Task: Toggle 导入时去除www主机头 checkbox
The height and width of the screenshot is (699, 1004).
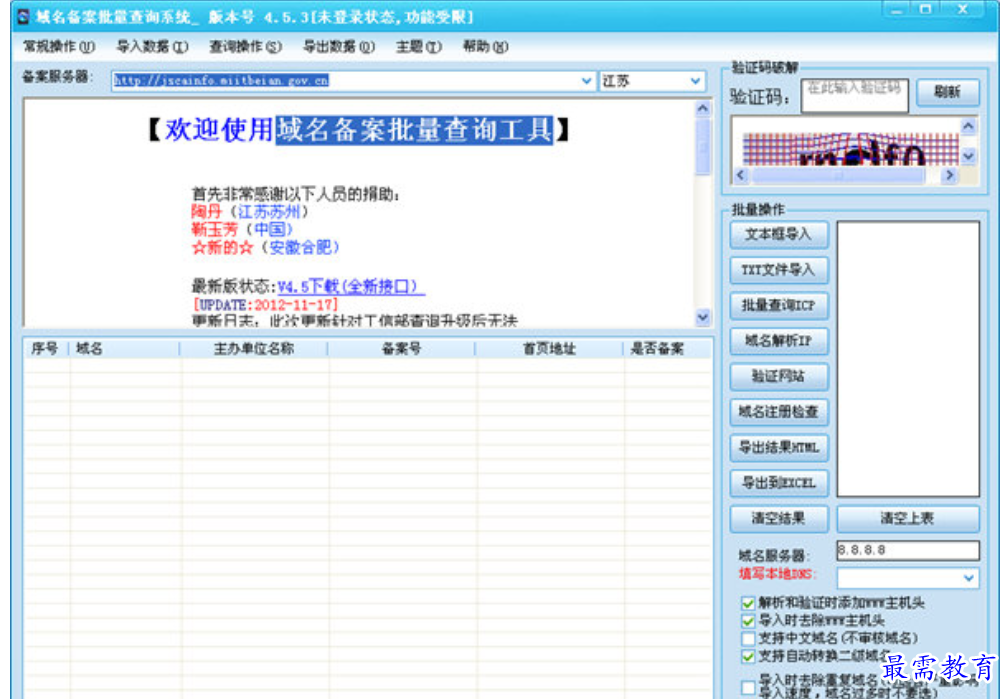Action: point(748,620)
